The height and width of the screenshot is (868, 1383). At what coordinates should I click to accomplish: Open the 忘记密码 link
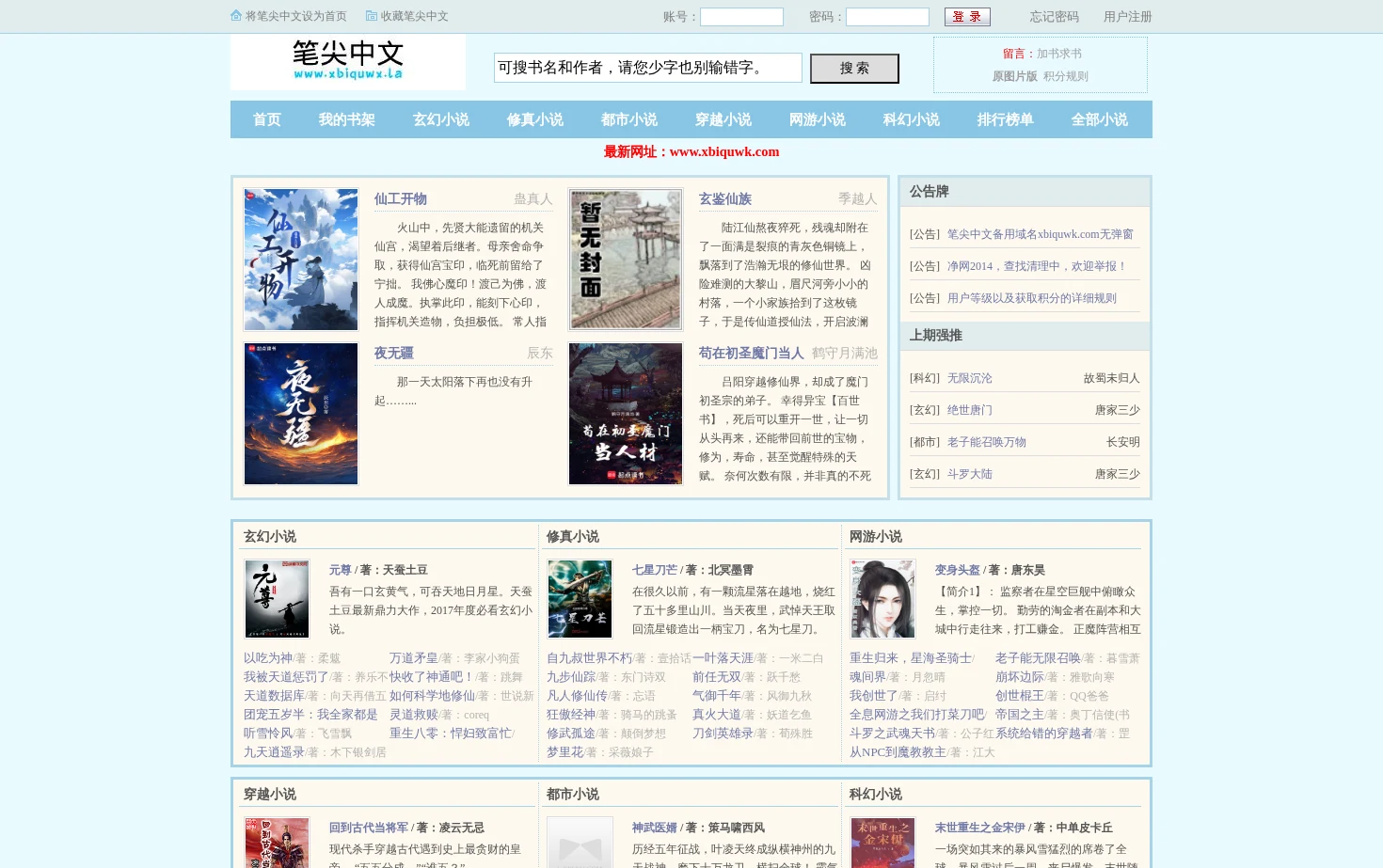pyautogui.click(x=1054, y=17)
